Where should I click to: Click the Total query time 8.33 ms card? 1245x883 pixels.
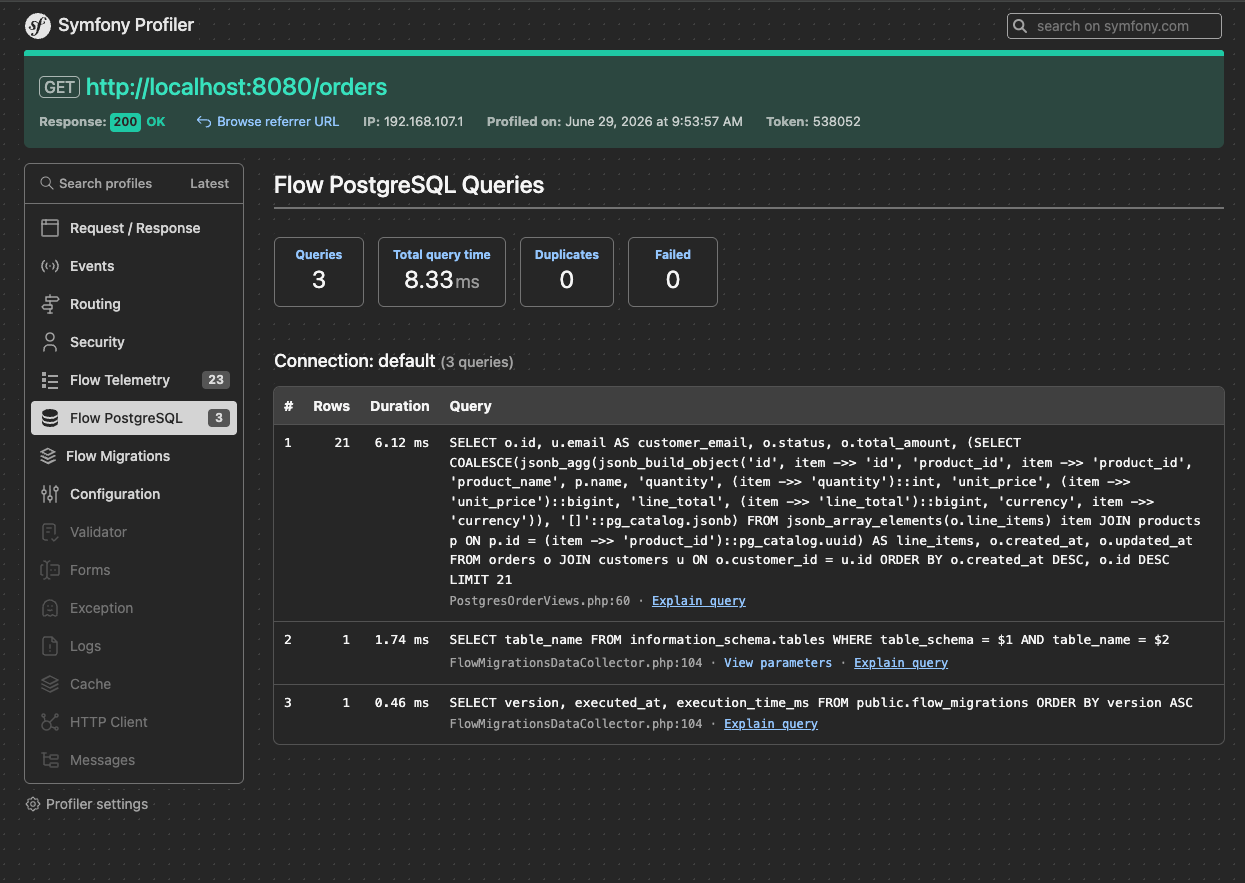(x=442, y=271)
